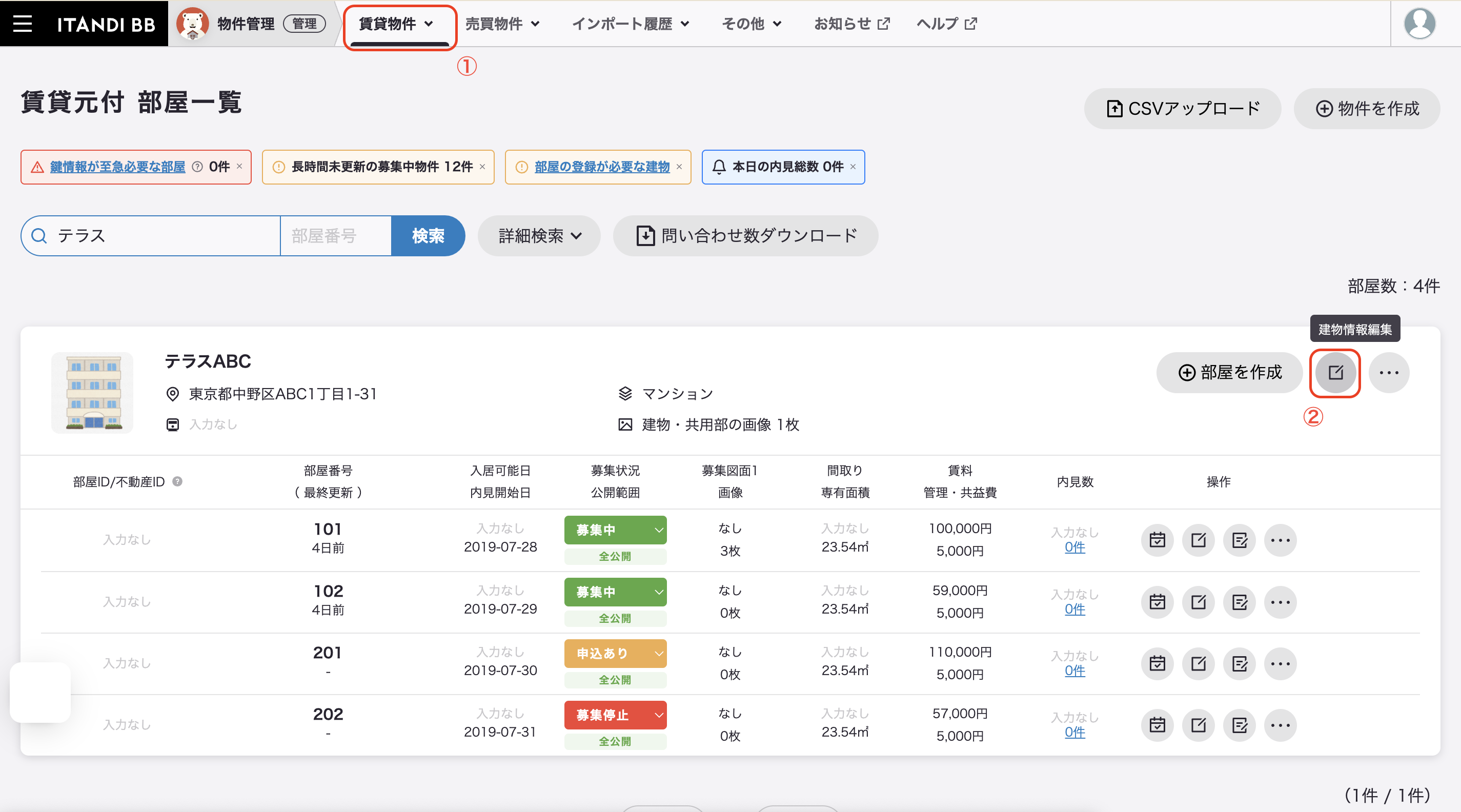This screenshot has height=812, width=1461.
Task: Click the 建物情報編集 edit icon button
Action: click(1335, 373)
